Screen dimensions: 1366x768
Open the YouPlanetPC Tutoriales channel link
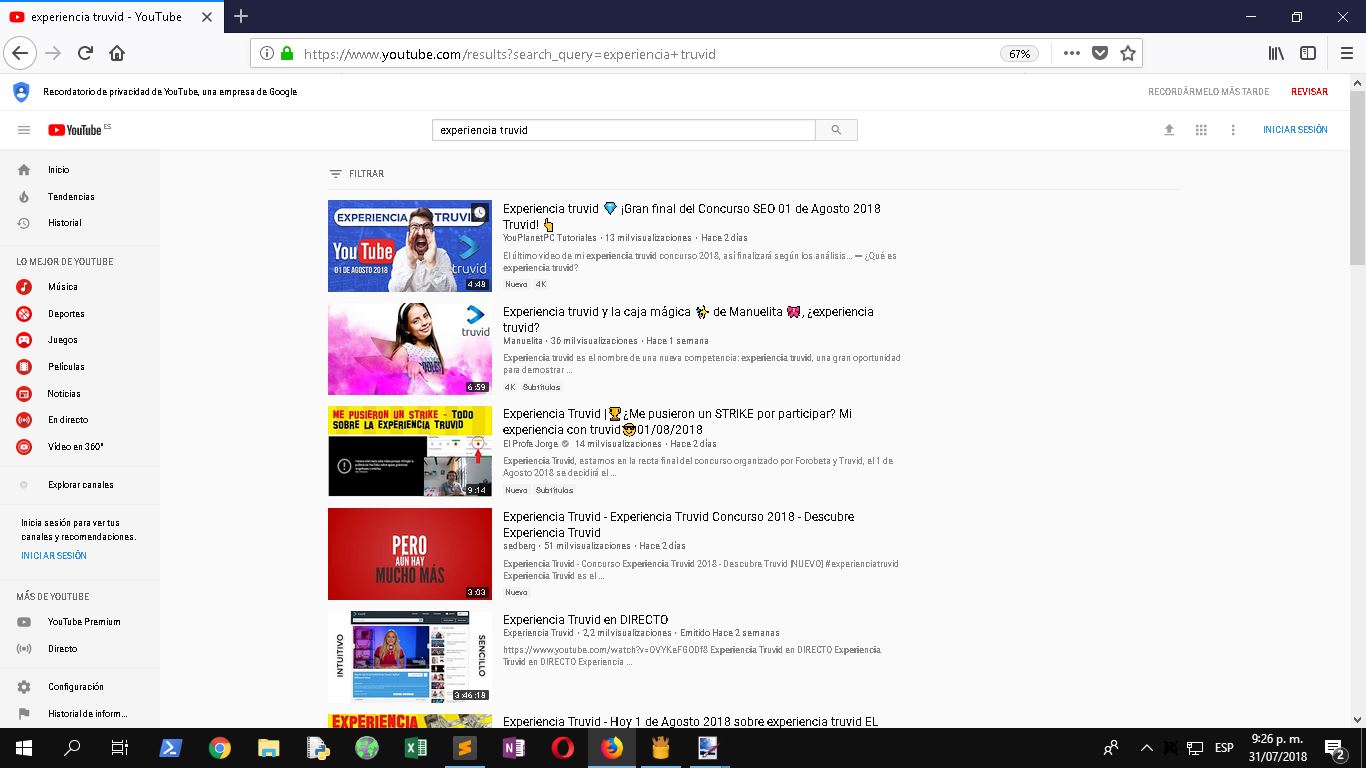(550, 238)
